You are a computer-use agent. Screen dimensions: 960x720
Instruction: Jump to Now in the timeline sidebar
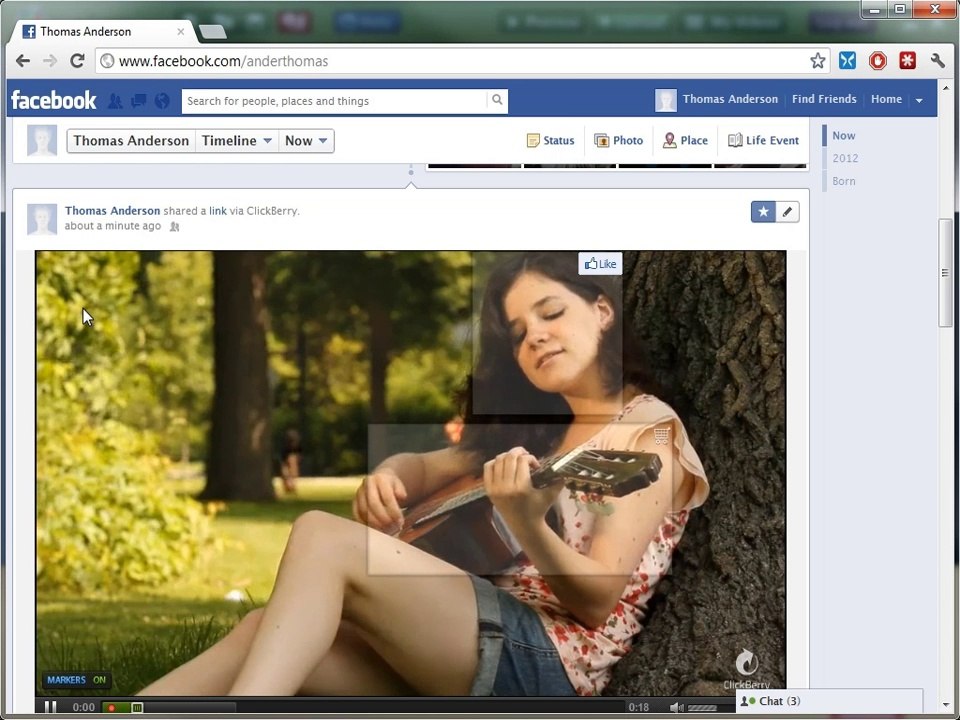click(x=844, y=136)
